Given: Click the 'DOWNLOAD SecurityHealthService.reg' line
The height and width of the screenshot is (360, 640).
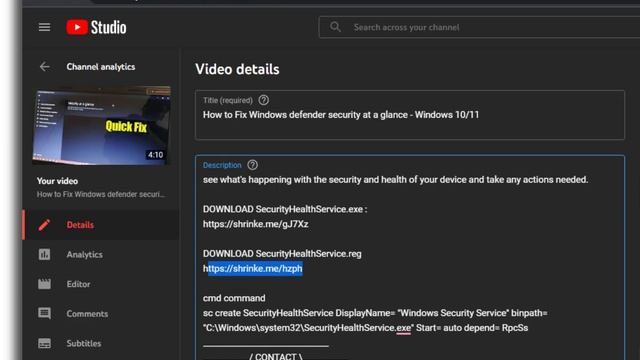Looking at the screenshot, I should [282, 254].
